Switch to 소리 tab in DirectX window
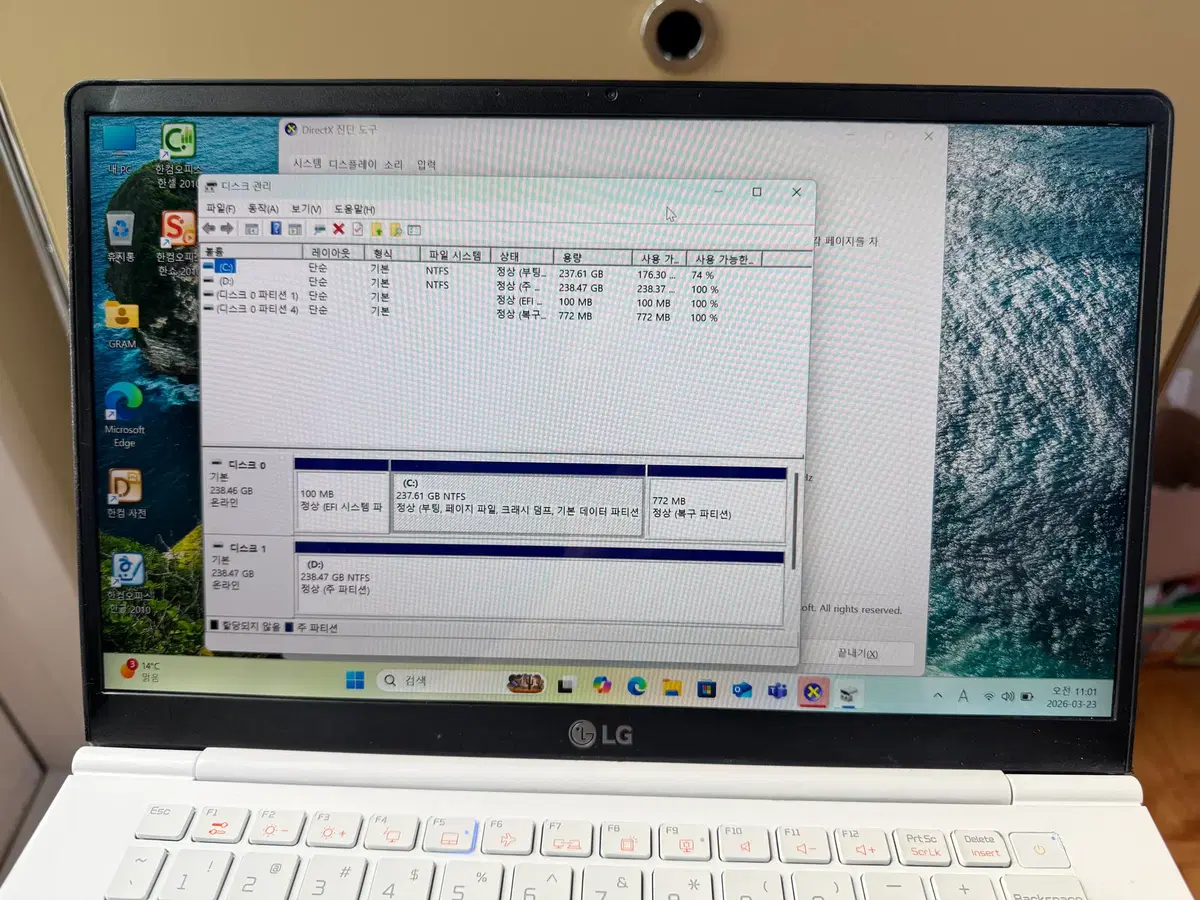 click(394, 164)
